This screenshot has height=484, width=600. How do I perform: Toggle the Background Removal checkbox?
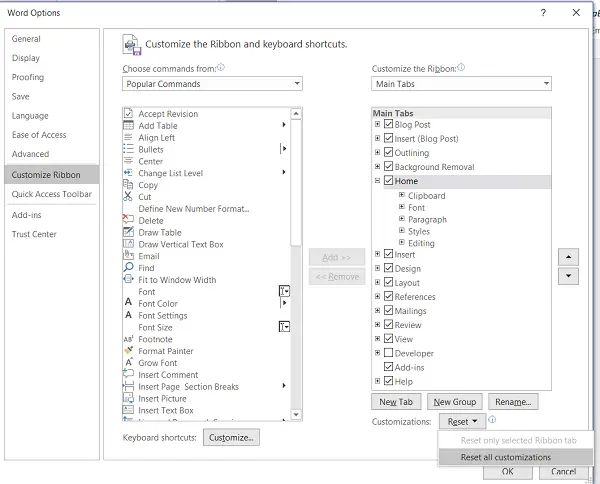pyautogui.click(x=388, y=166)
